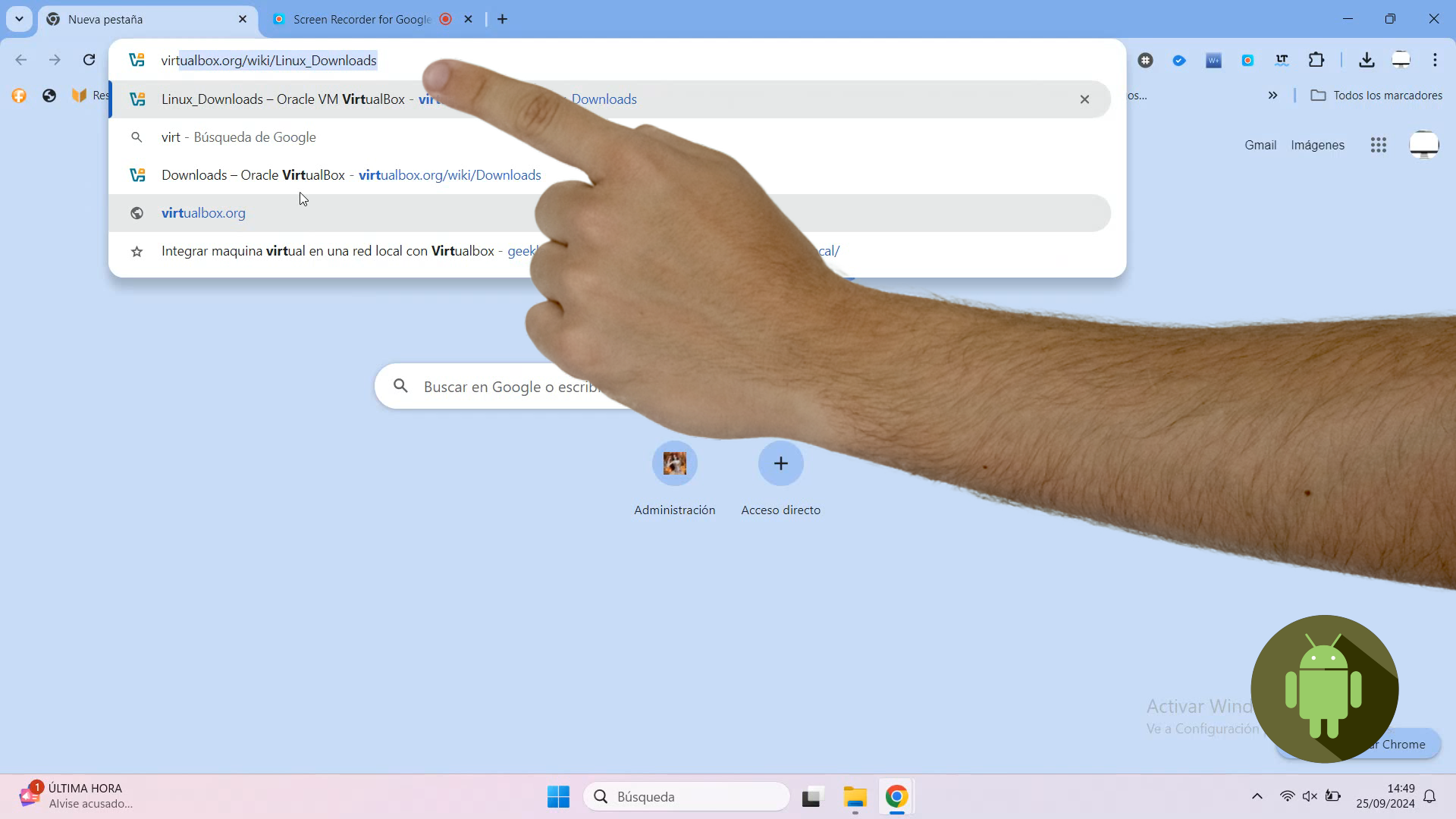Remove the Linux_Downloads suggestion with X
1456x819 pixels.
point(1084,99)
